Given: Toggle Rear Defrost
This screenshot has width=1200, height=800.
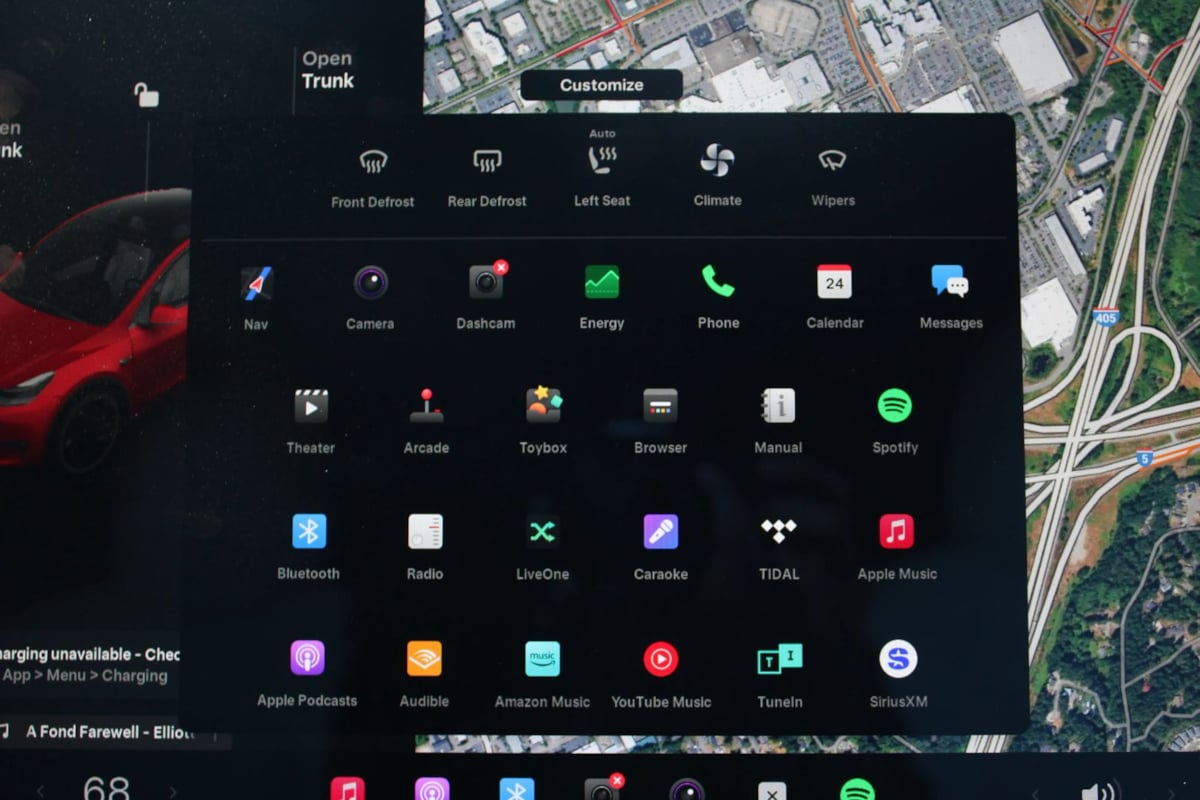Looking at the screenshot, I should [487, 162].
